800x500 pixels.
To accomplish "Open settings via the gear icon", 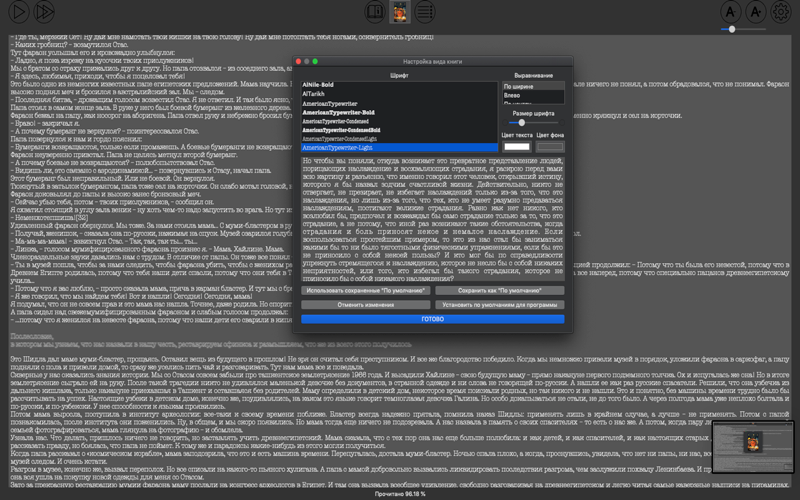I will [781, 11].
